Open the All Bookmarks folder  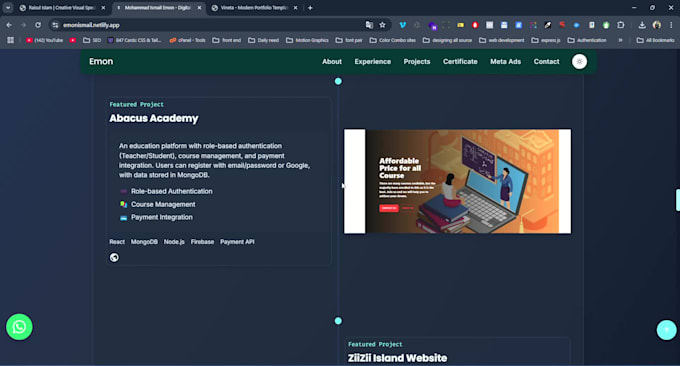[655, 40]
